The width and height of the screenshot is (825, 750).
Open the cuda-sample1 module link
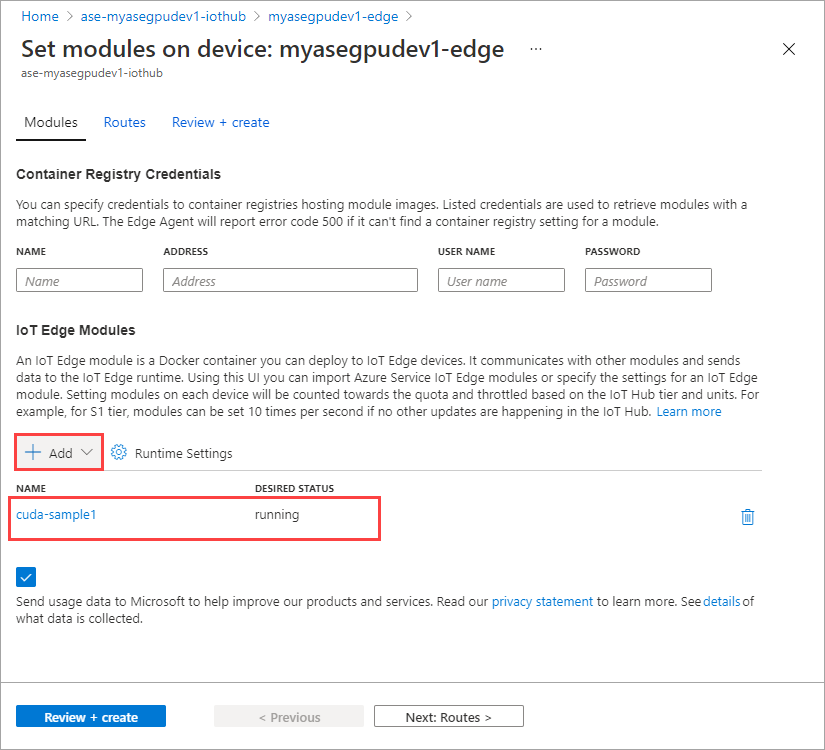[56, 514]
